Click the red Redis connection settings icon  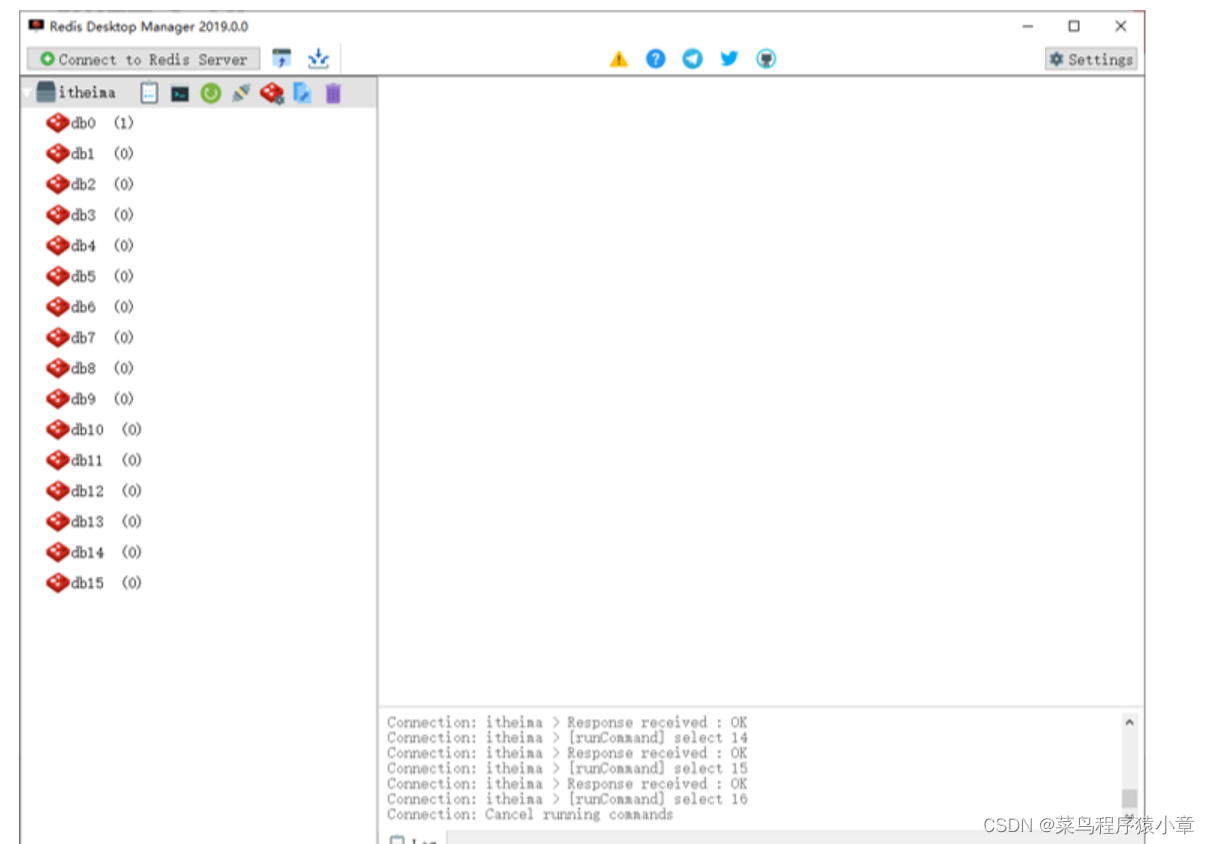pyautogui.click(x=271, y=93)
